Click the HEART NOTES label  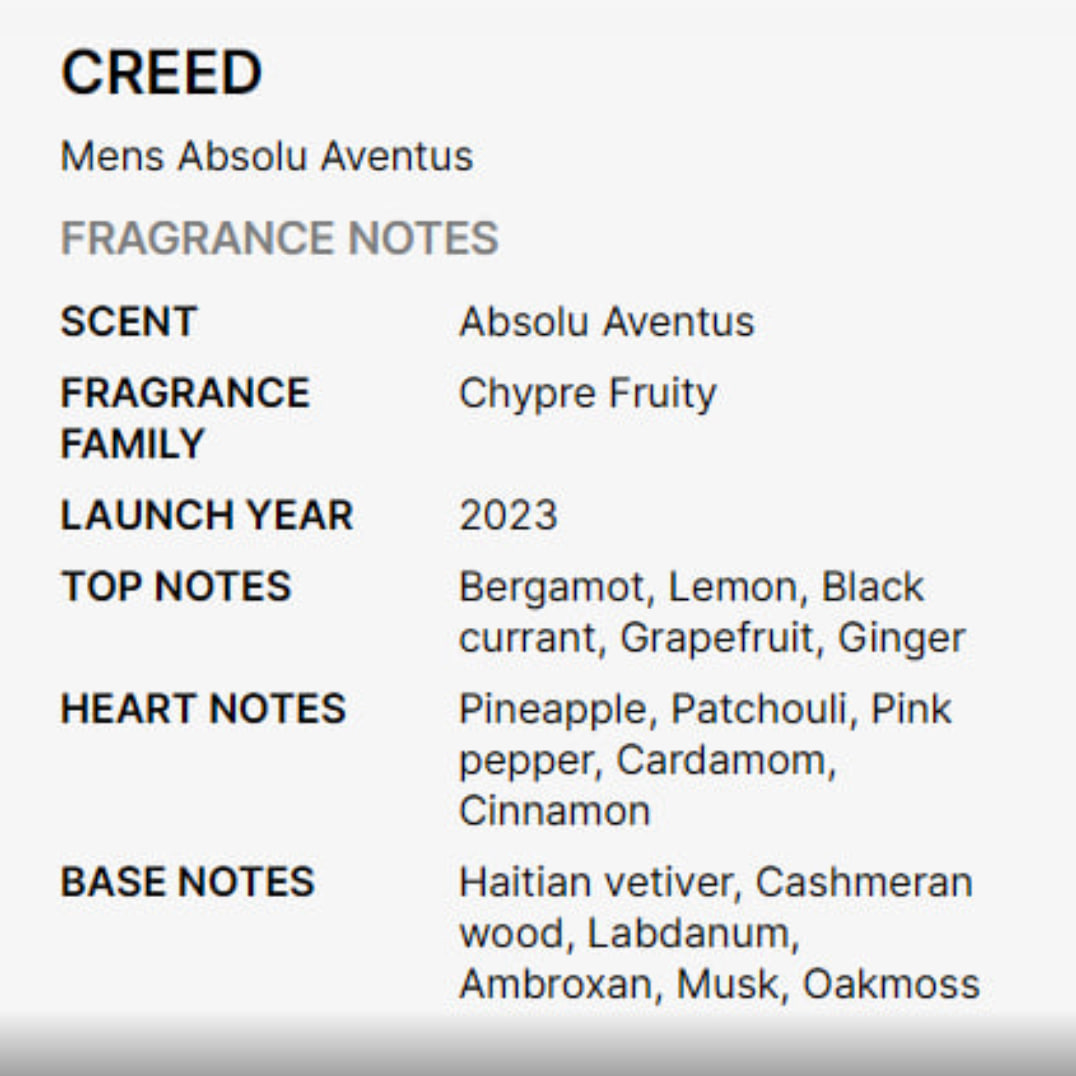(203, 709)
